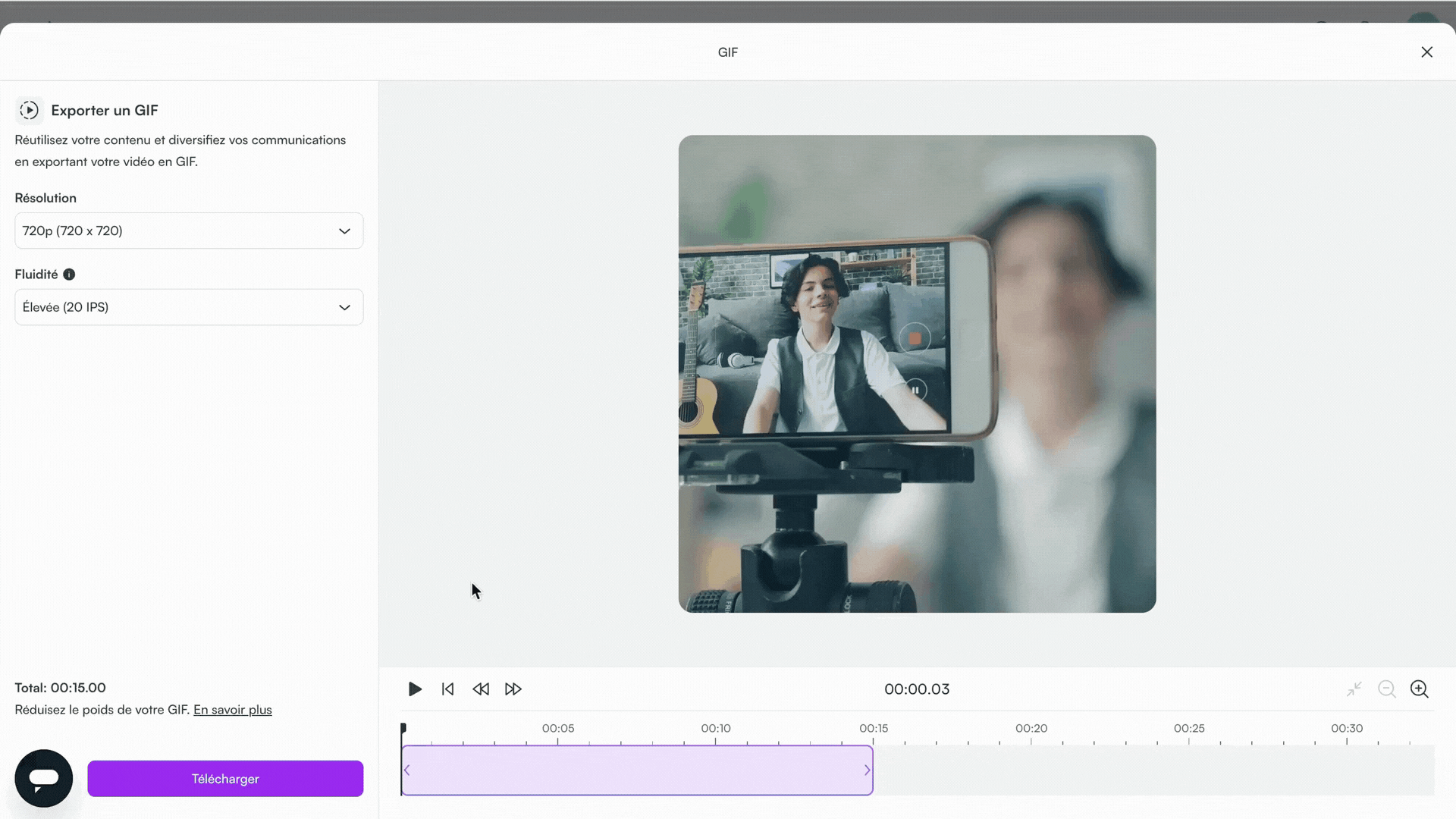This screenshot has width=1456, height=819.
Task: Click the rewind icon
Action: pos(481,689)
